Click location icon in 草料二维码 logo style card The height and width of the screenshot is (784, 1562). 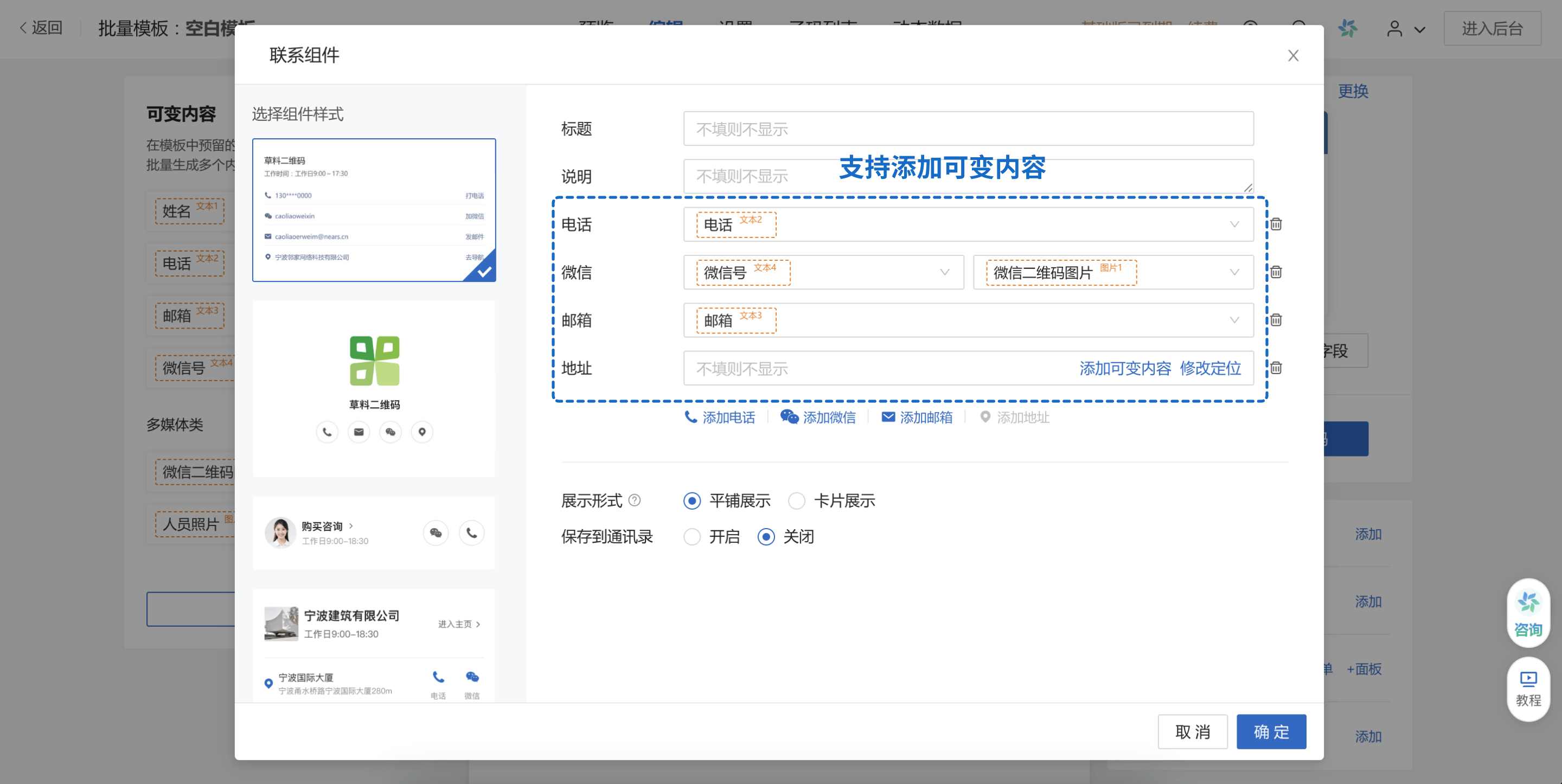click(x=422, y=432)
